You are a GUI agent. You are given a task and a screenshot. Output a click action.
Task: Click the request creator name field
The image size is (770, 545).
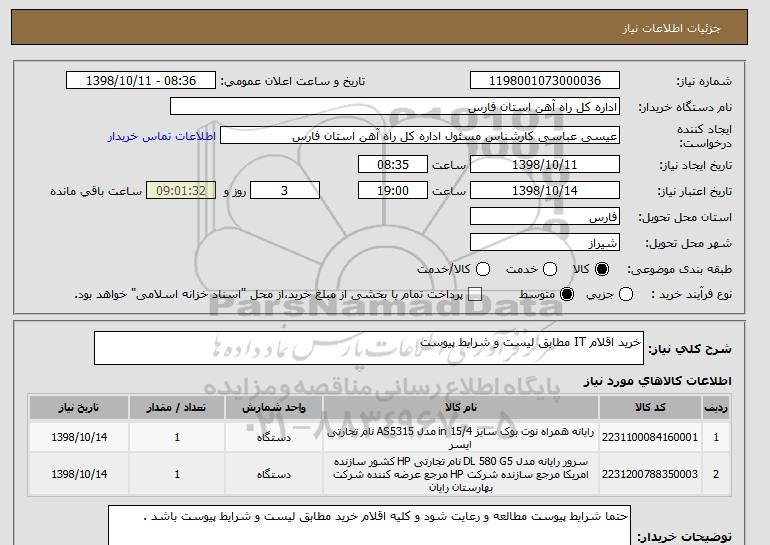pos(420,136)
